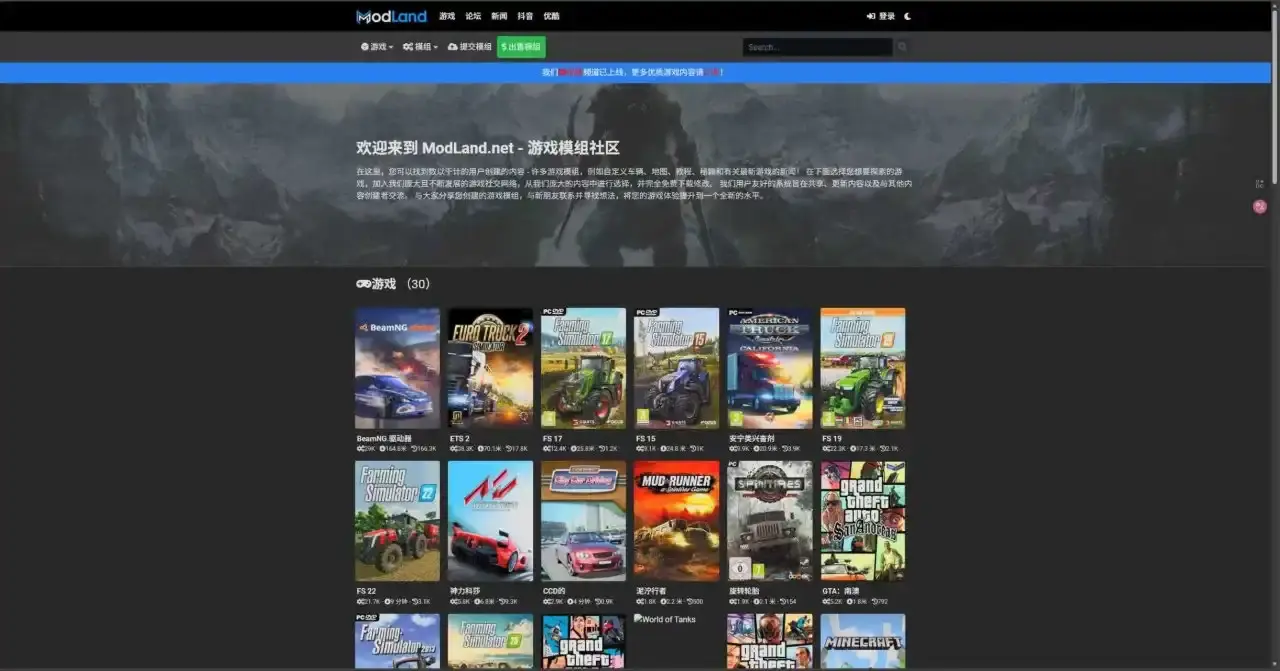Screen dimensions: 1280x671
Task: Open the Assetto Corsa cover
Action: (x=490, y=521)
